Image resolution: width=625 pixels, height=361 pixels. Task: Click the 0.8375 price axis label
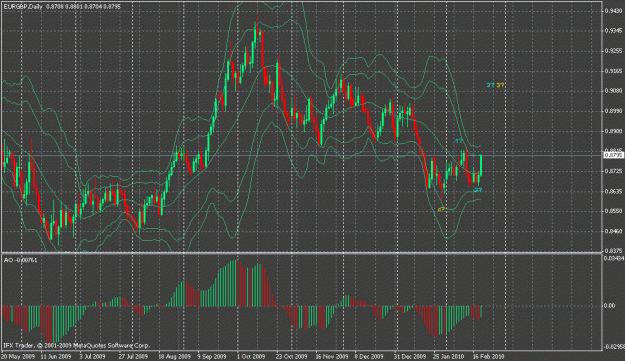coord(613,251)
